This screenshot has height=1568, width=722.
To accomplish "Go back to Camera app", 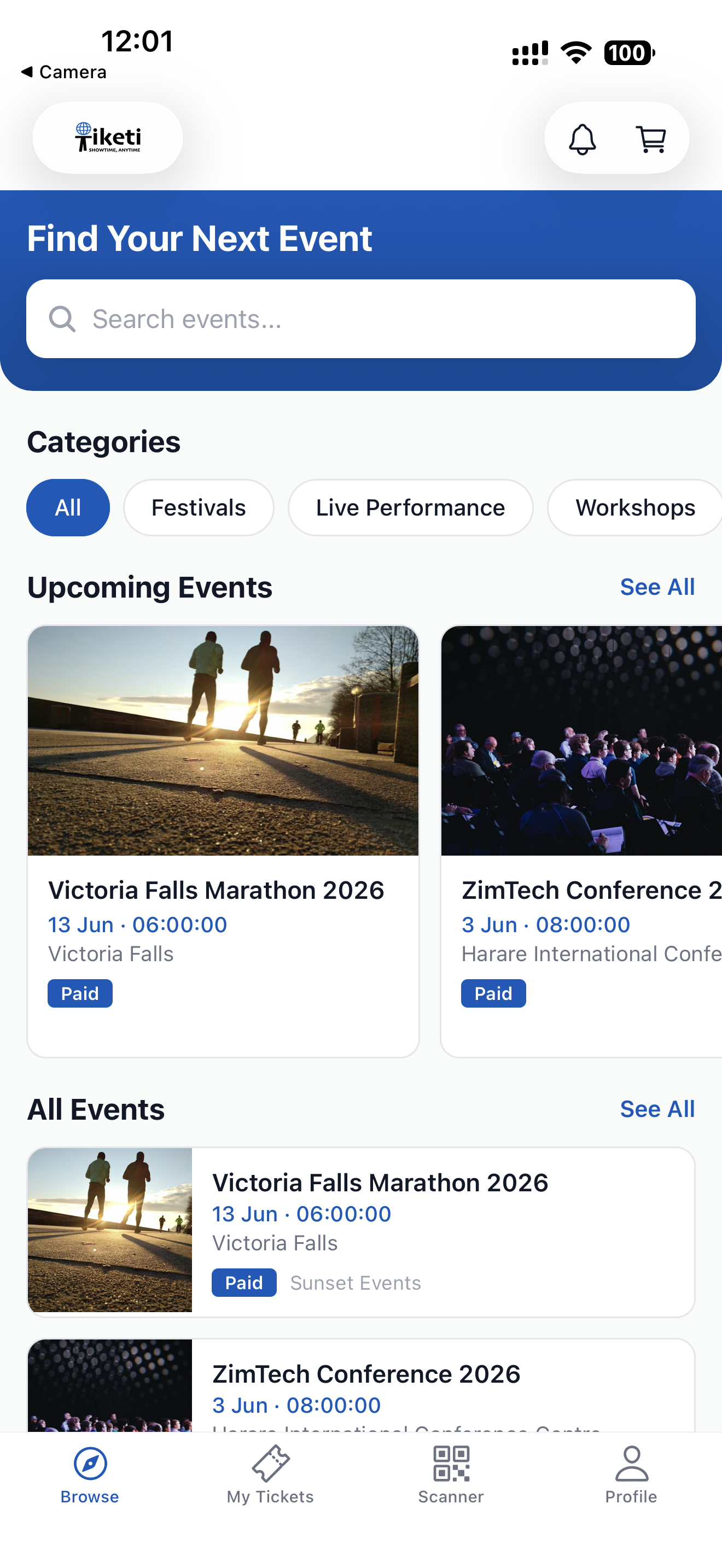I will 64,72.
